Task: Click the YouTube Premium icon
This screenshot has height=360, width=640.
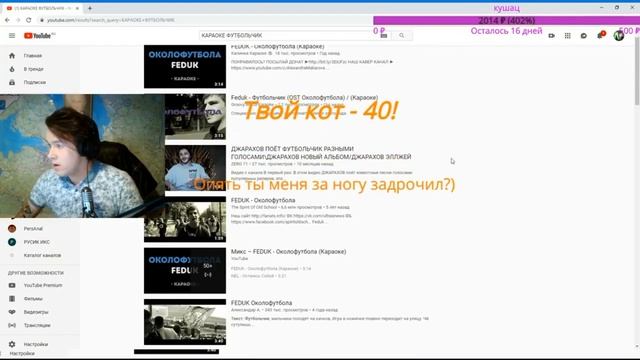Action: pyautogui.click(x=12, y=285)
